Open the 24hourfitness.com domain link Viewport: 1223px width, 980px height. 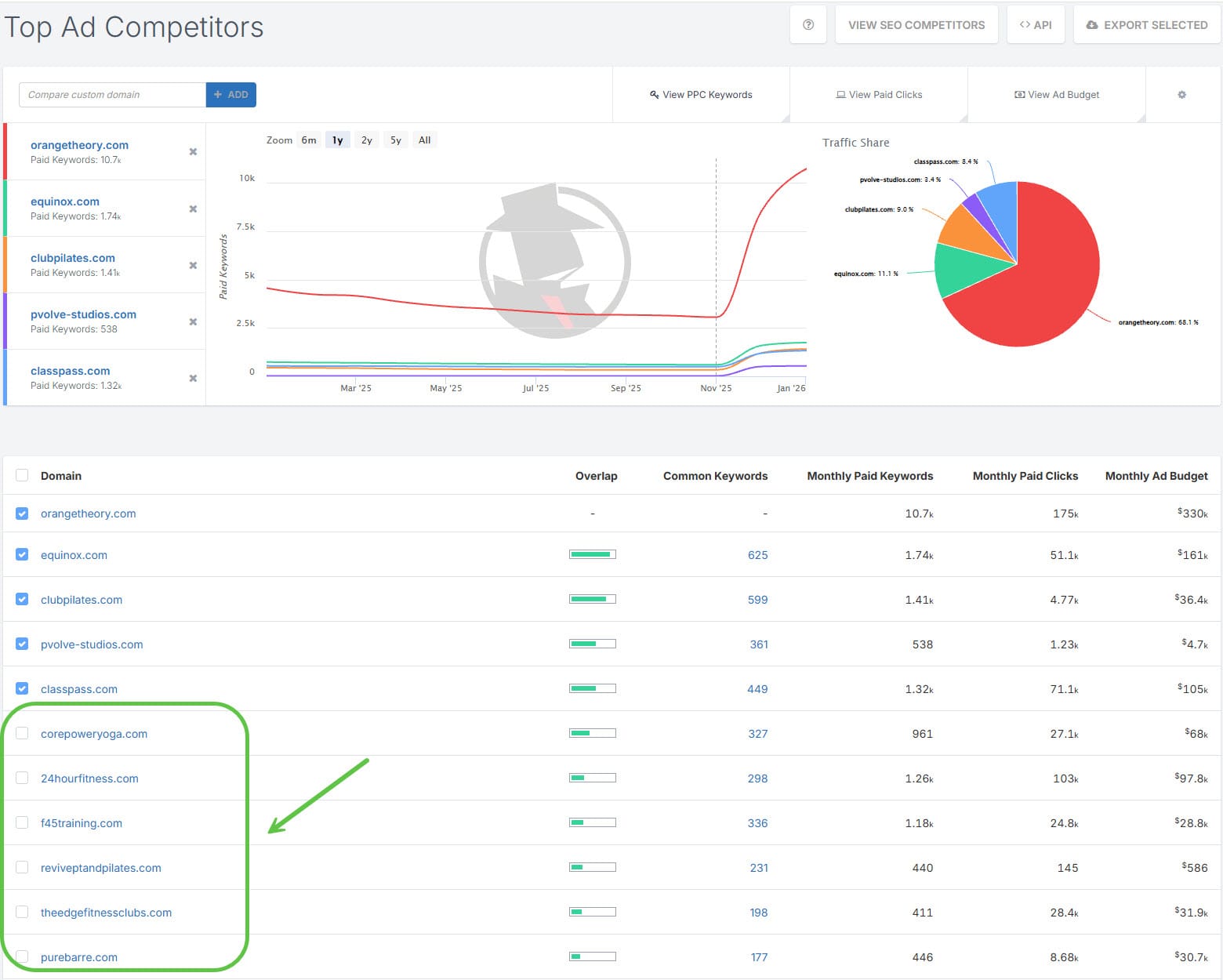tap(89, 779)
